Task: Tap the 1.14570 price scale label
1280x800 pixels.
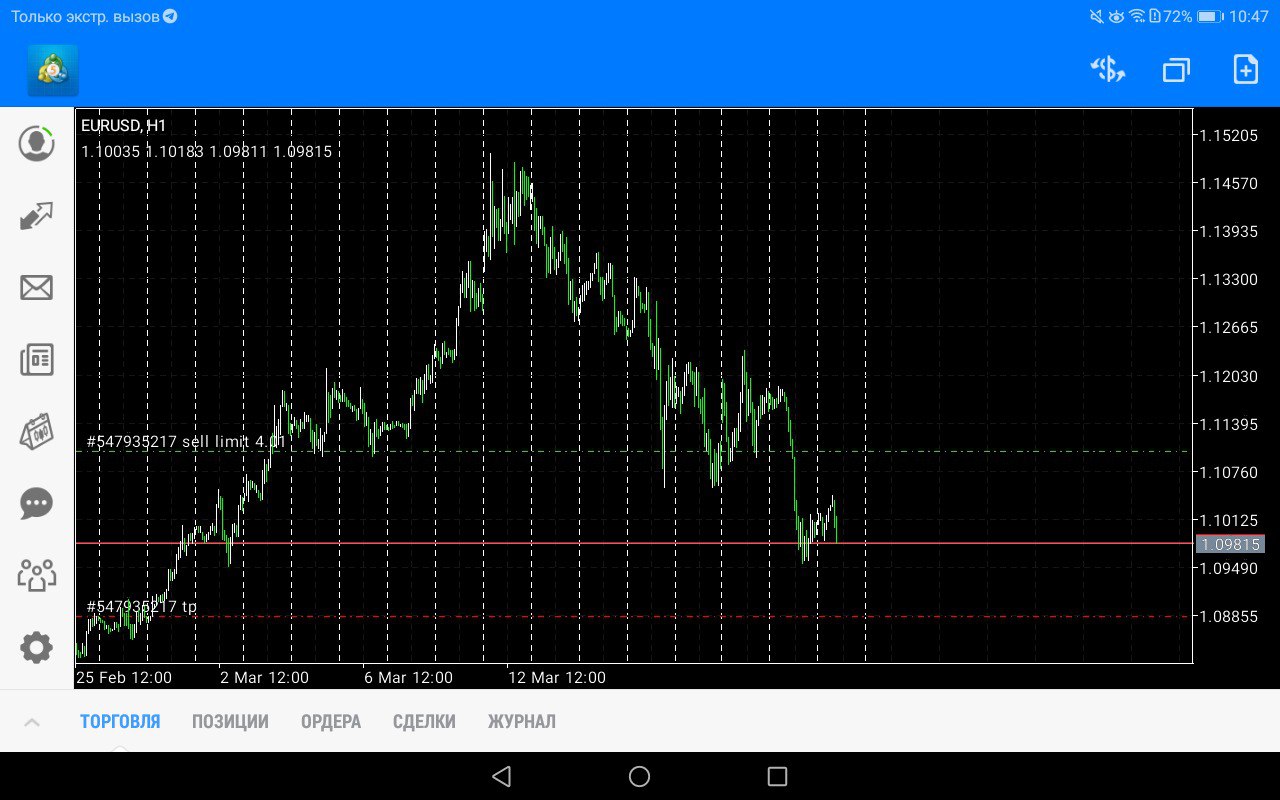Action: tap(1230, 184)
